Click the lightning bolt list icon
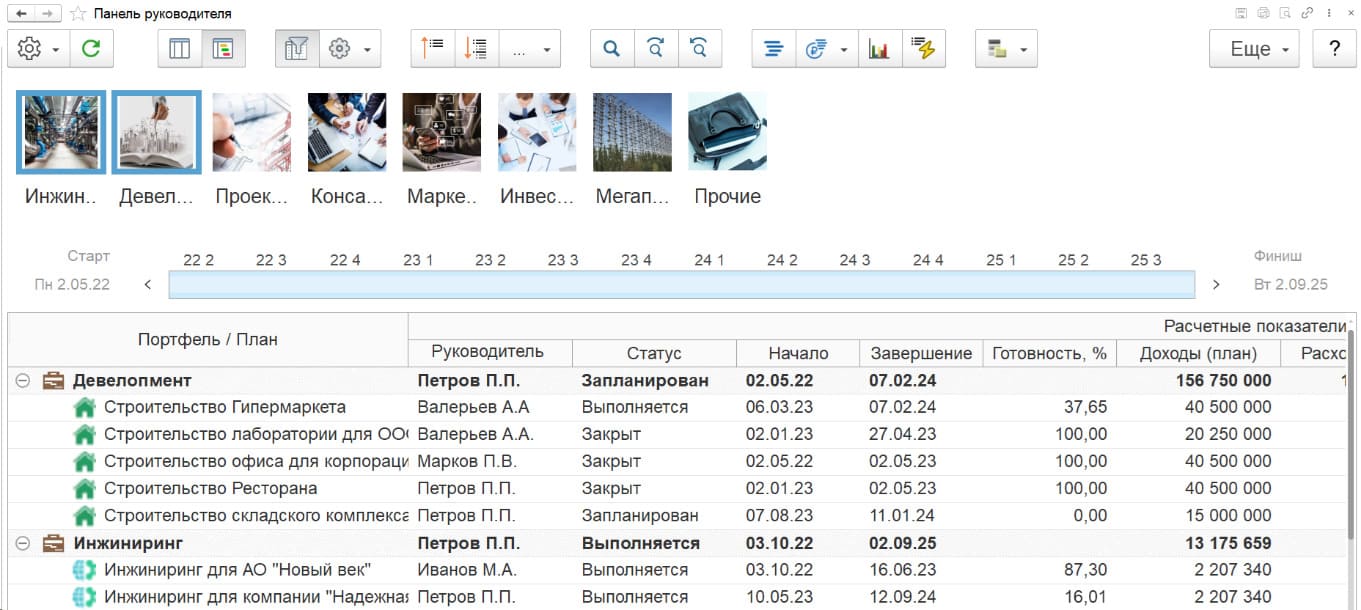Image resolution: width=1361 pixels, height=610 pixels. [924, 49]
